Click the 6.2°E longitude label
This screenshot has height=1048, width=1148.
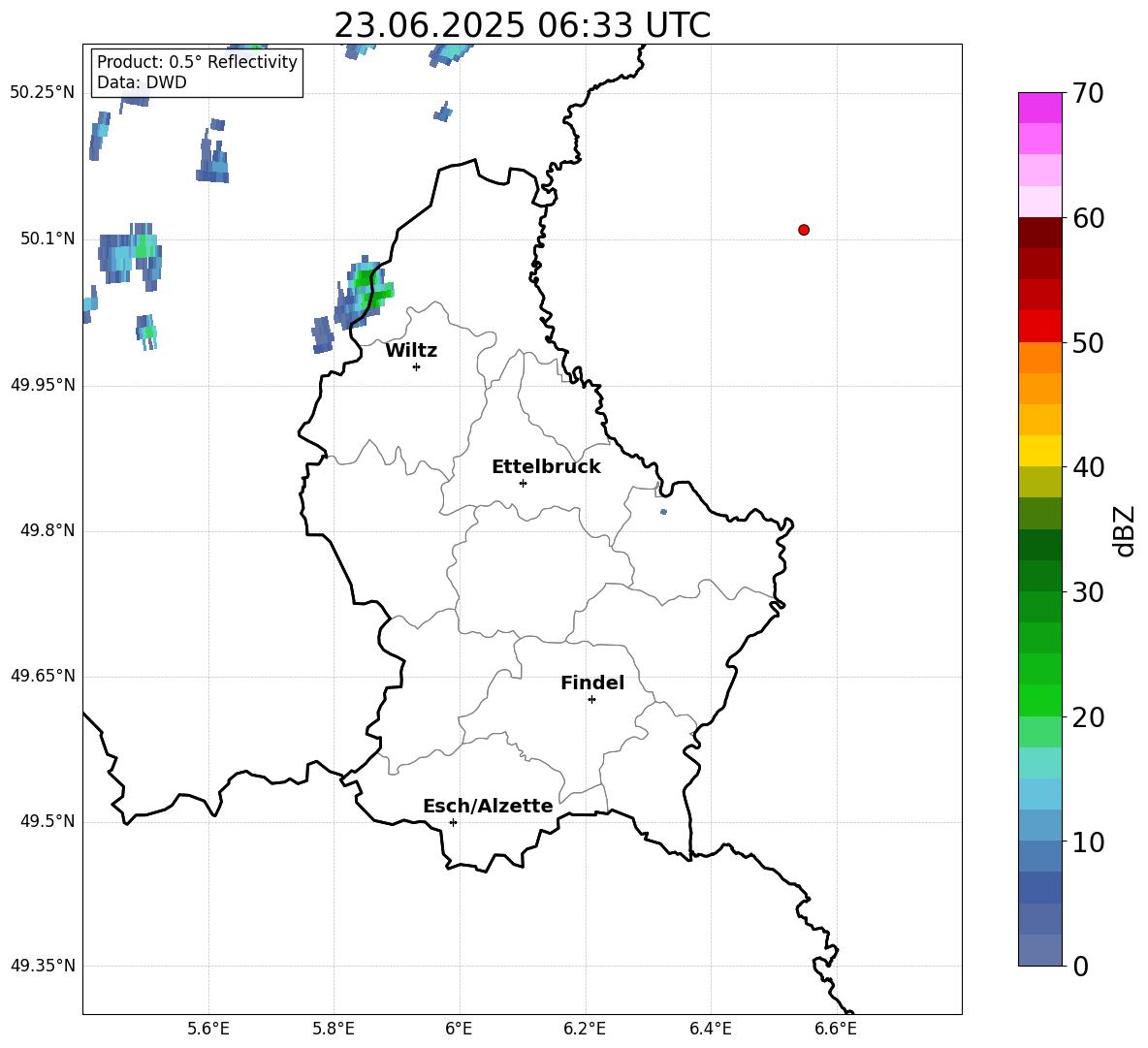point(585,1029)
